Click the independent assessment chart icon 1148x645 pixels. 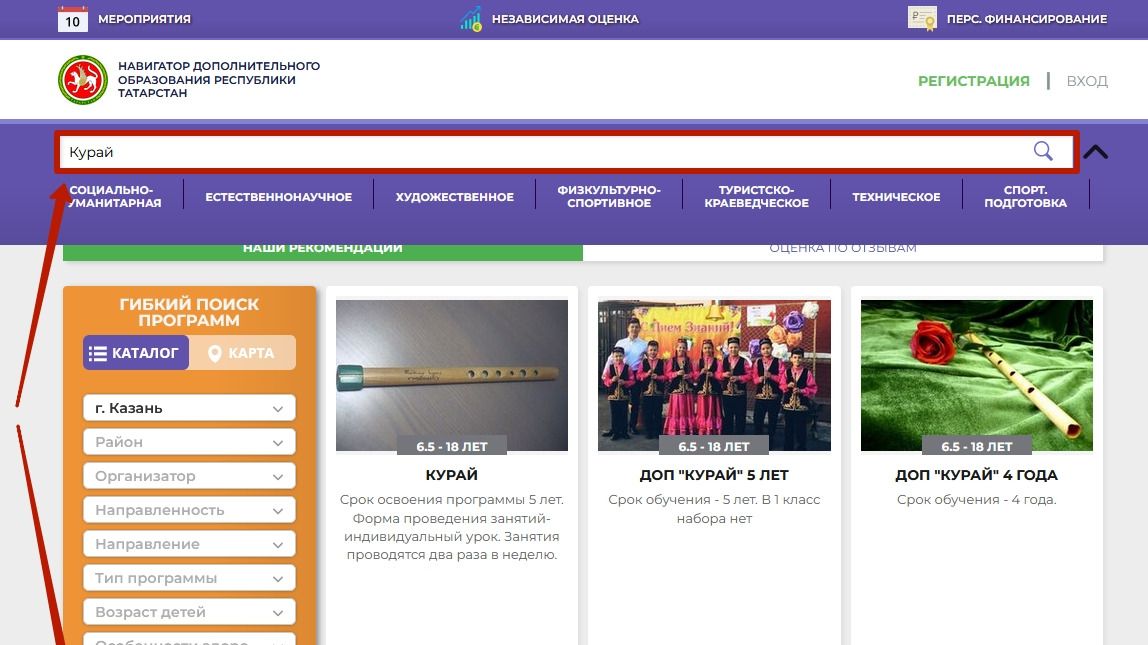click(471, 19)
